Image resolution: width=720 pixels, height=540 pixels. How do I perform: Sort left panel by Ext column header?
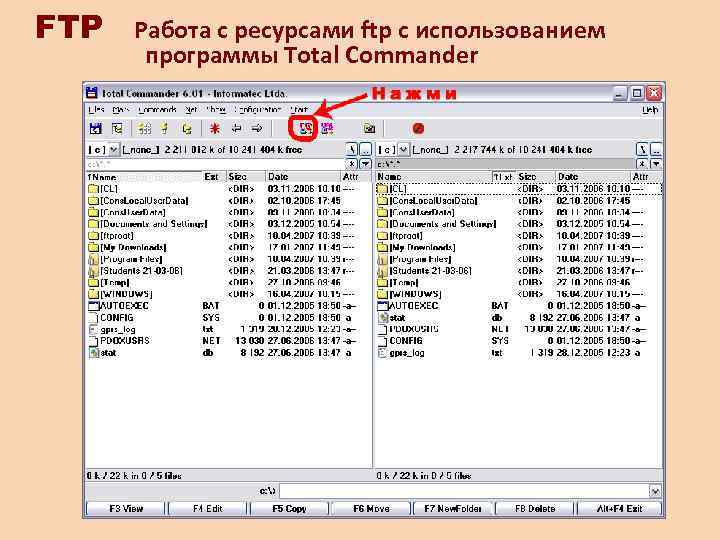[x=214, y=177]
